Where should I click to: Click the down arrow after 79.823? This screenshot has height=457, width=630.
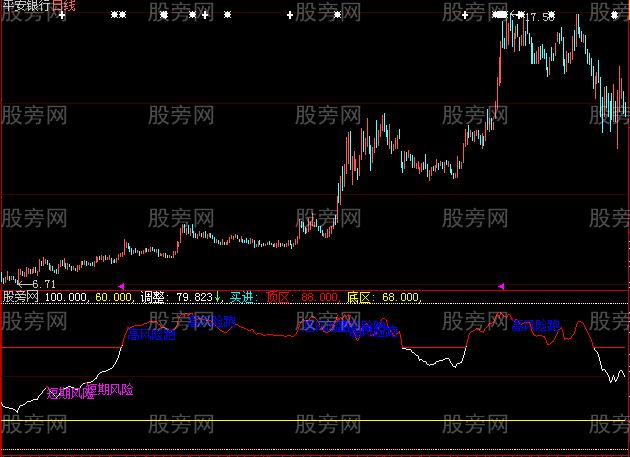pos(218,297)
